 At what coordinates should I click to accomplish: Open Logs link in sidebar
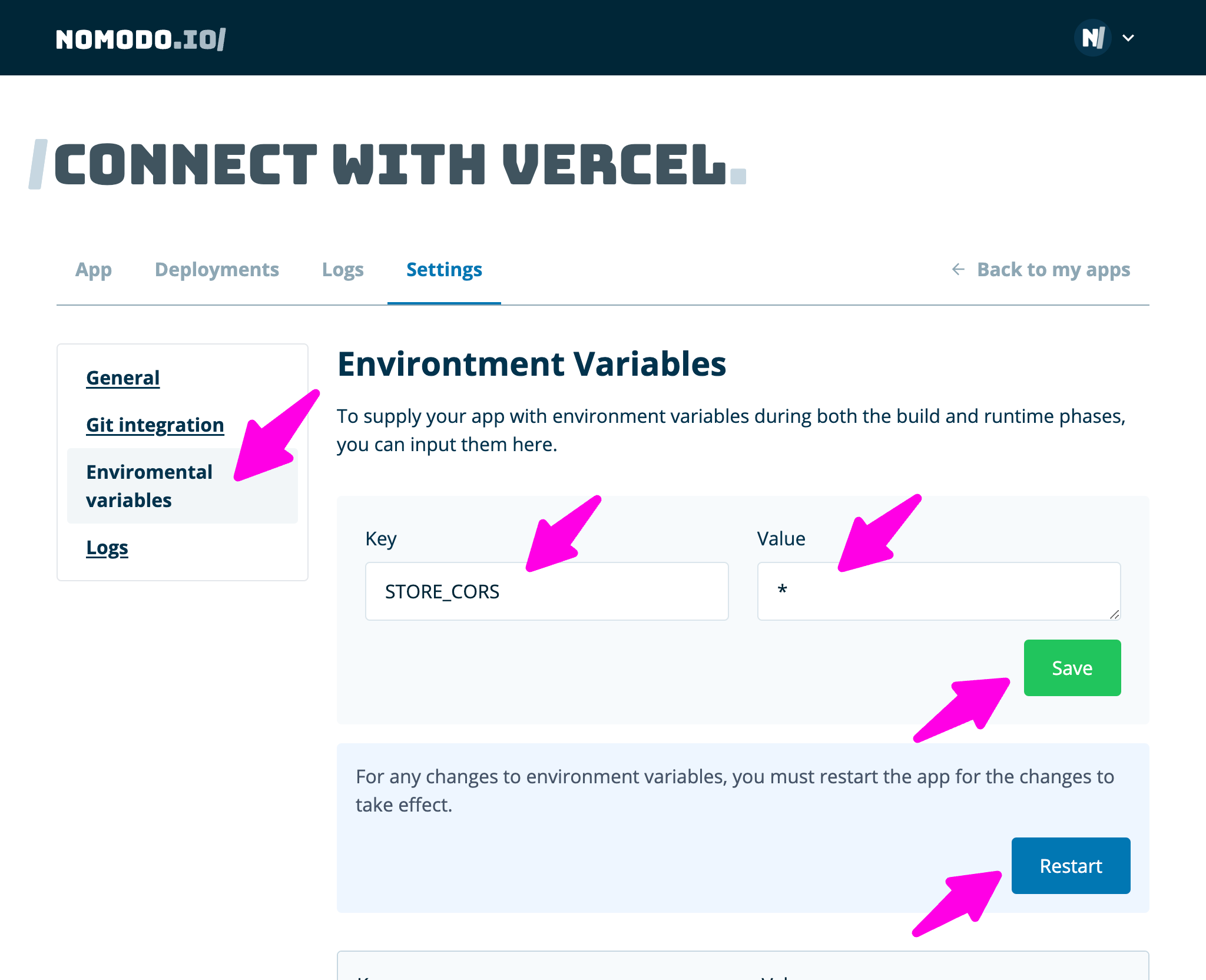pos(107,548)
